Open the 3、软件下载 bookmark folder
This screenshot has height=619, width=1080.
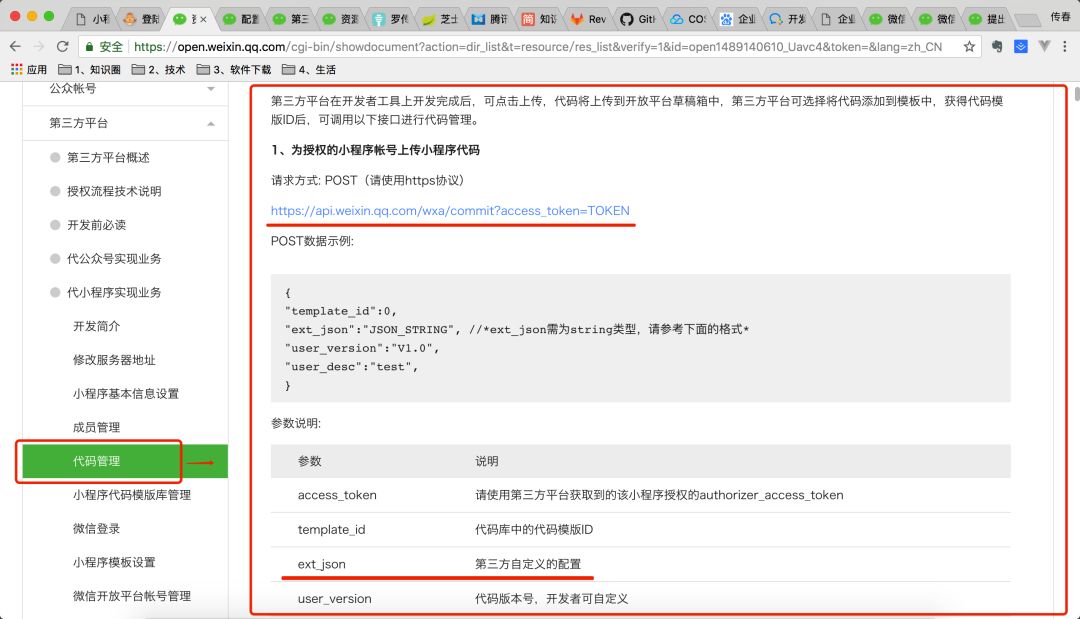[234, 70]
